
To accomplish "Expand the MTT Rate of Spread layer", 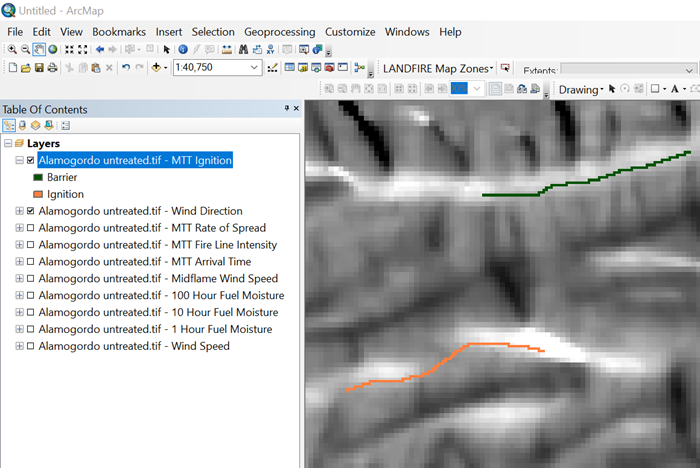I will pos(19,228).
